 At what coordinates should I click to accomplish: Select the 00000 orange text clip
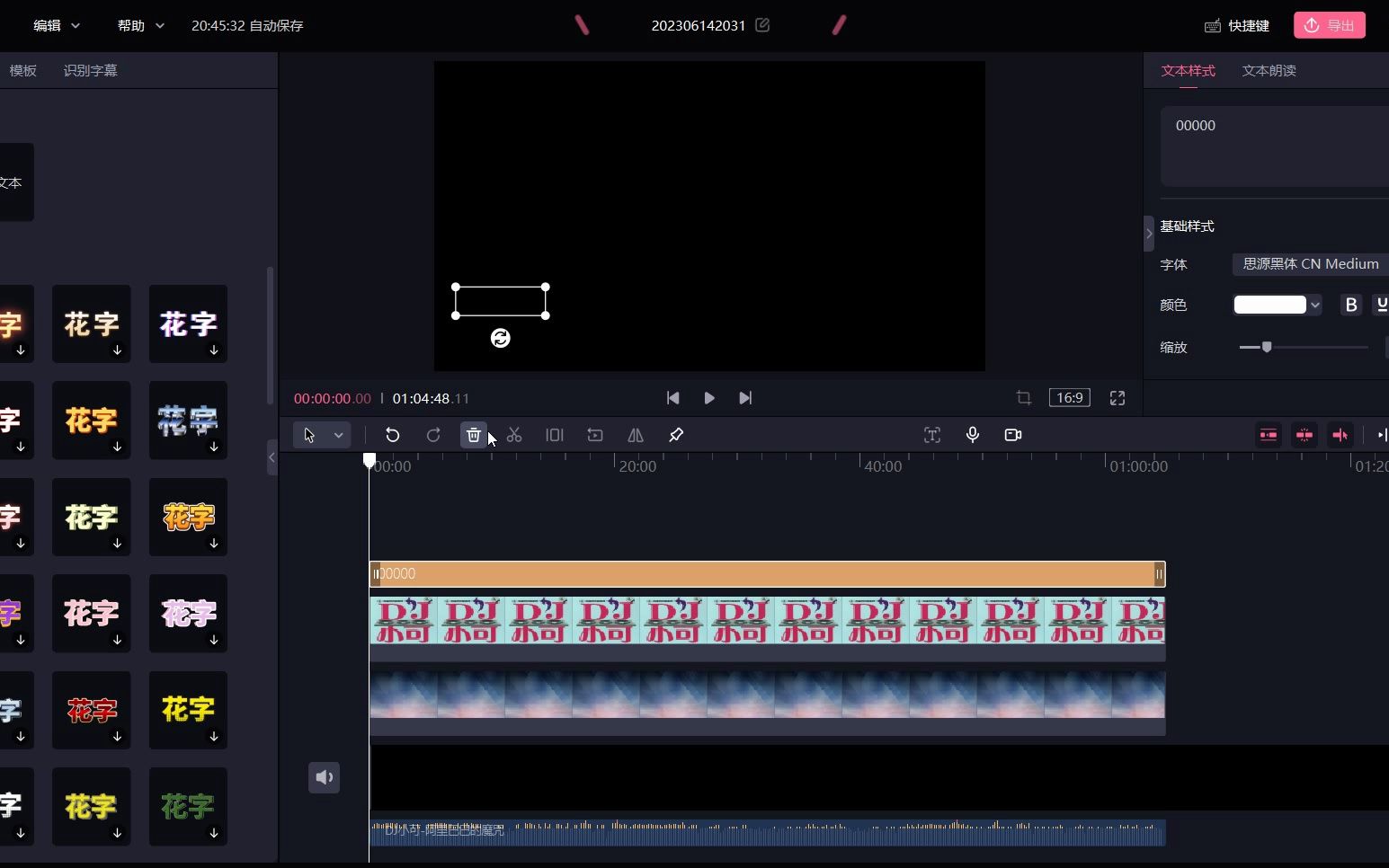(x=767, y=574)
